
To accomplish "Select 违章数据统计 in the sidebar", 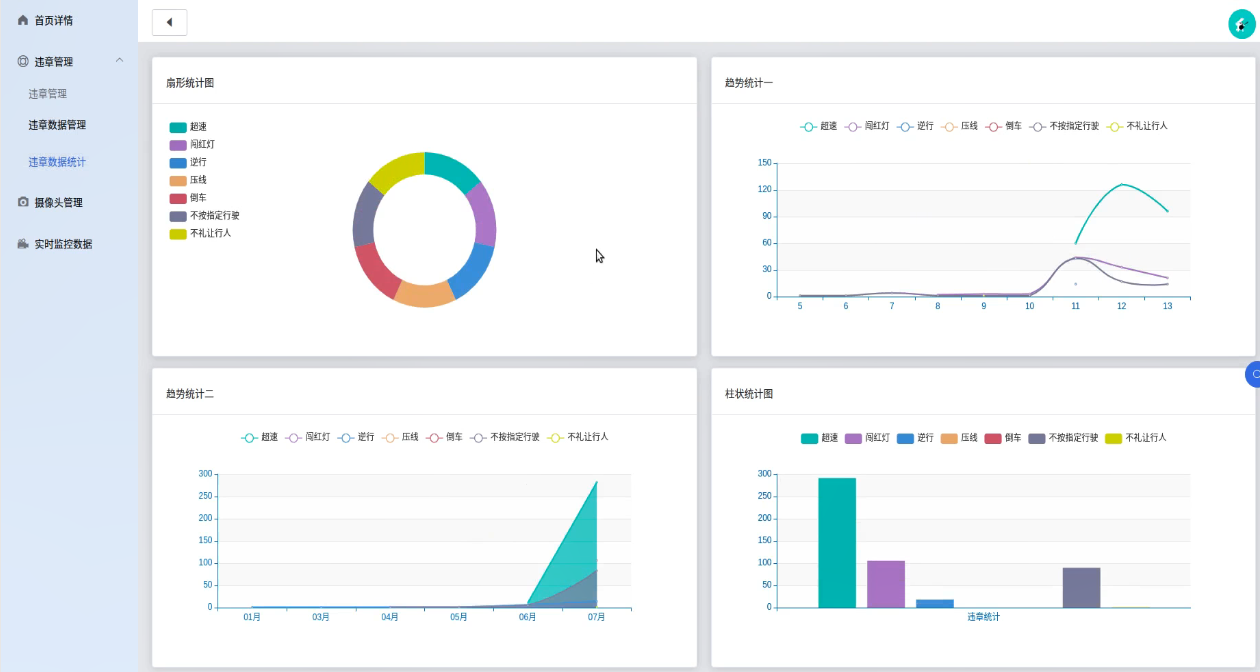I will pyautogui.click(x=57, y=162).
